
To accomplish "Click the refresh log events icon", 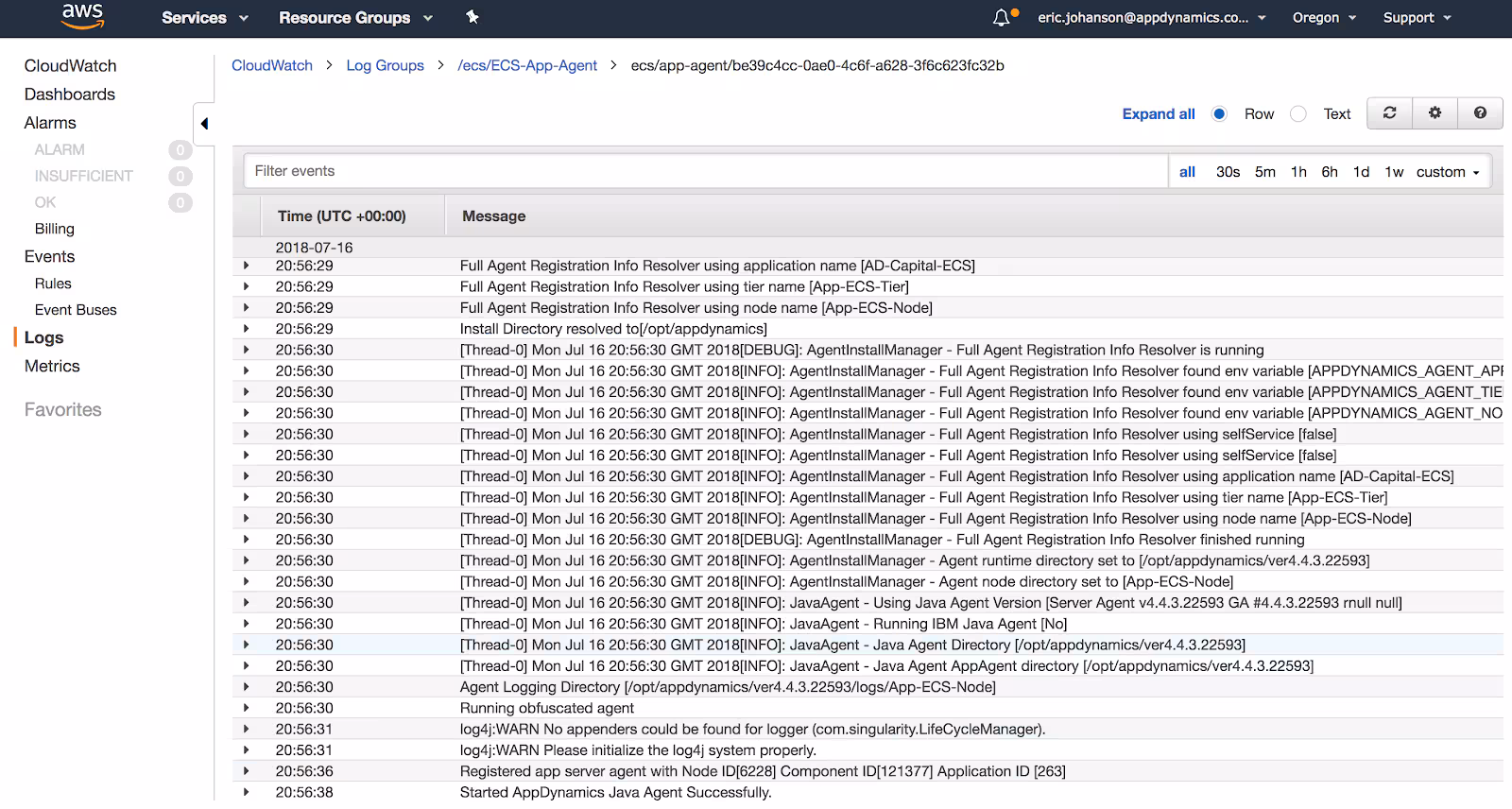I will pyautogui.click(x=1389, y=113).
